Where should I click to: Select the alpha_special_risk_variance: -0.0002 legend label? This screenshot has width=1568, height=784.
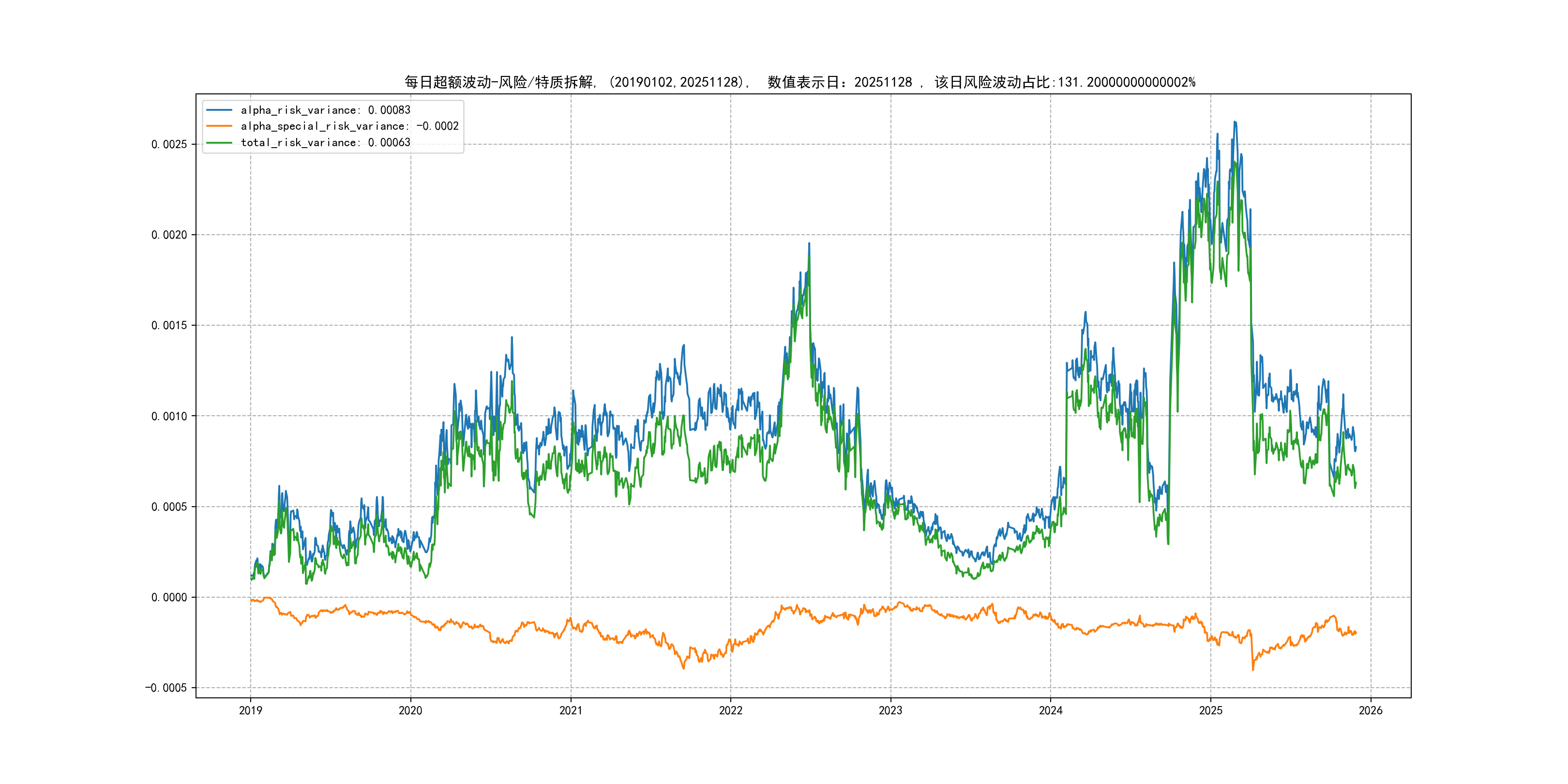(x=349, y=126)
